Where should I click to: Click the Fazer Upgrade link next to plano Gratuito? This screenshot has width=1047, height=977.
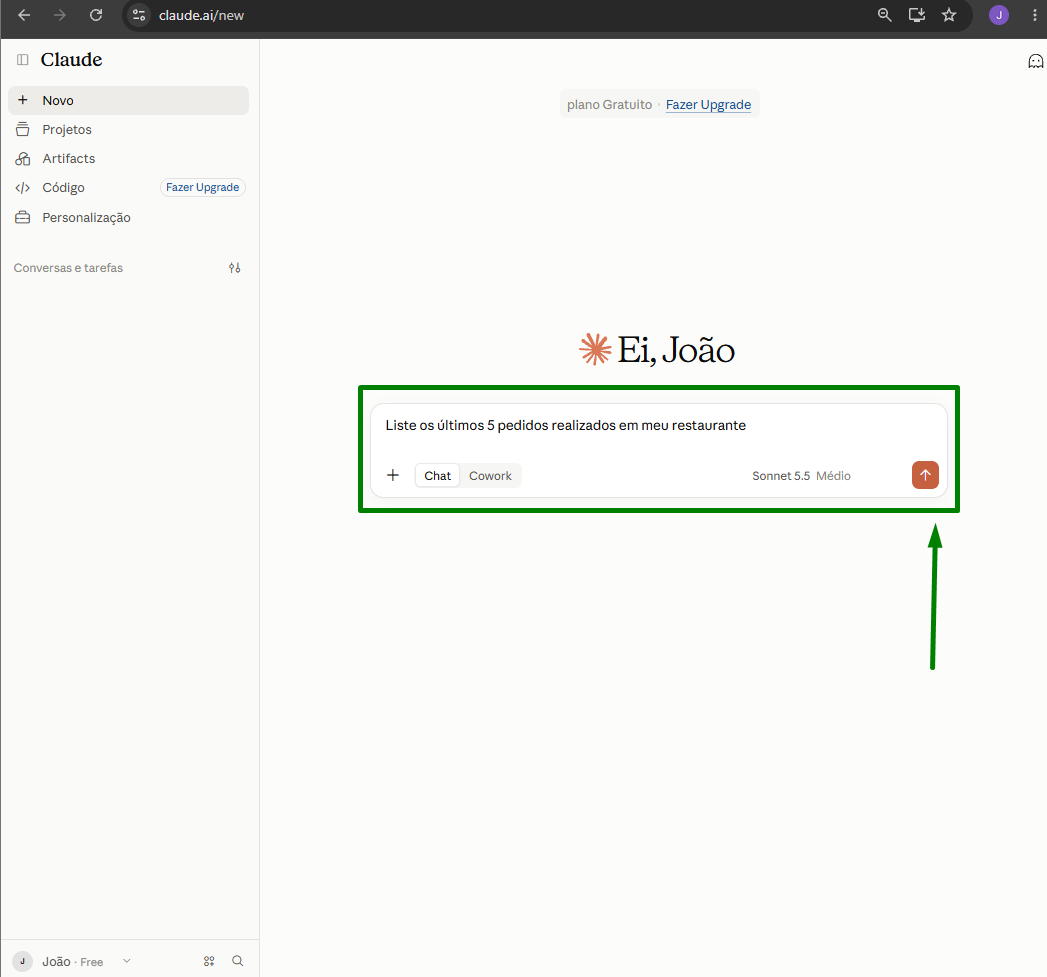point(708,105)
